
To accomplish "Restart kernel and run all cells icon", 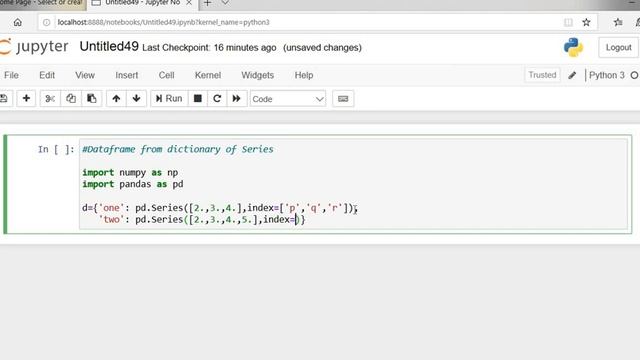I will [x=236, y=98].
